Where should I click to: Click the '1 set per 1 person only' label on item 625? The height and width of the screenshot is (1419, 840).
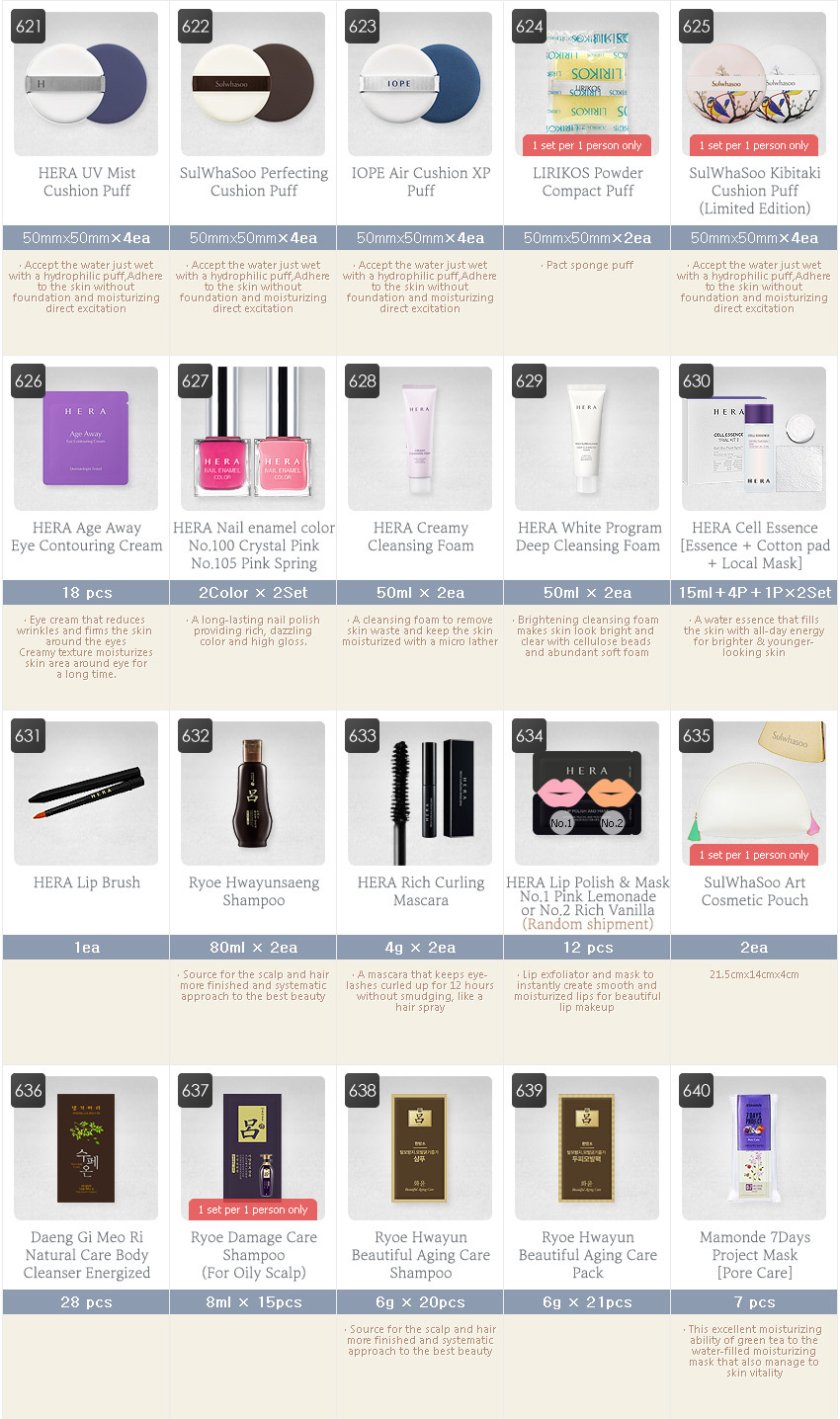[754, 145]
